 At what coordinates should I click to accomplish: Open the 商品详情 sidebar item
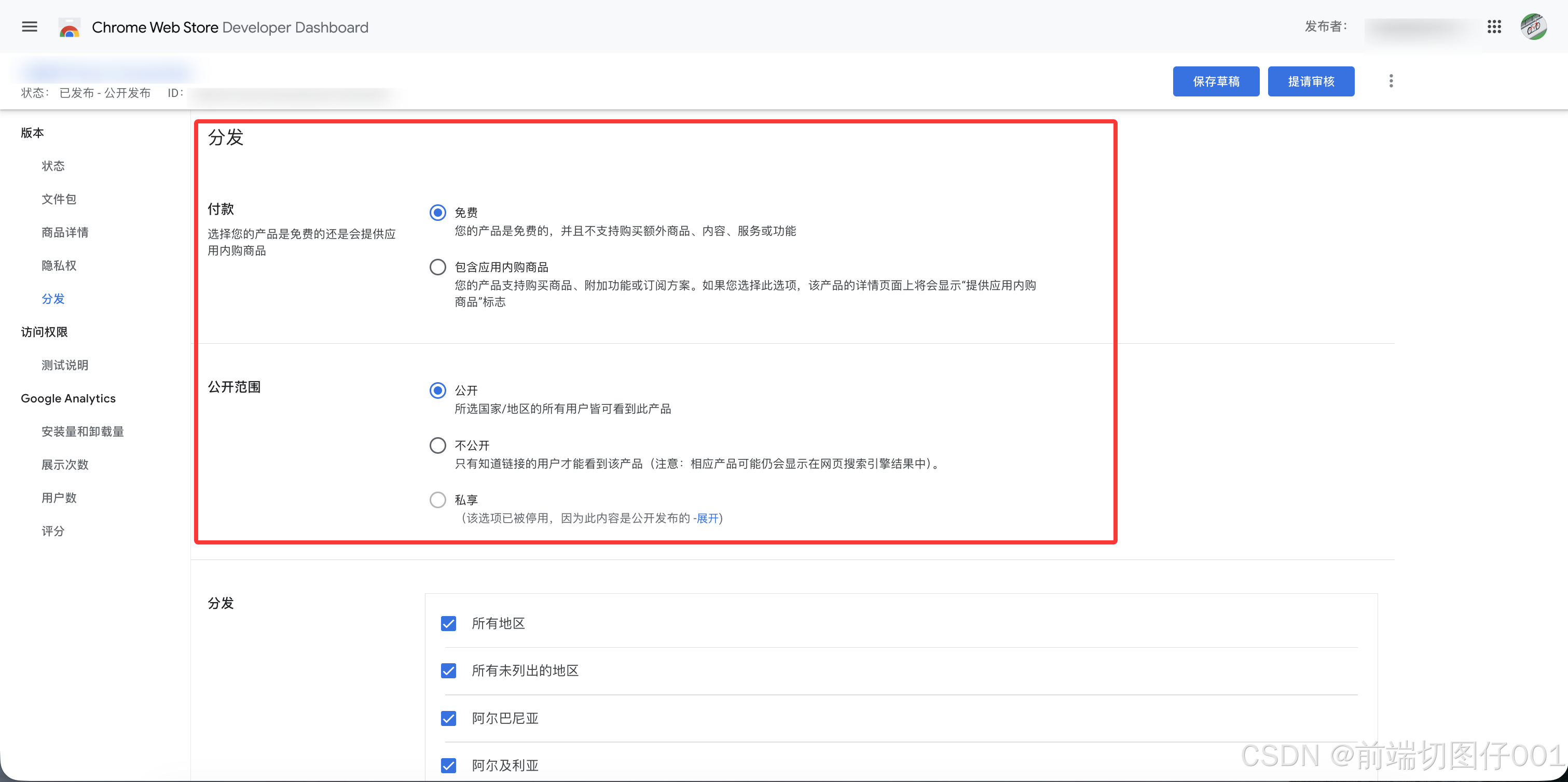[x=65, y=232]
